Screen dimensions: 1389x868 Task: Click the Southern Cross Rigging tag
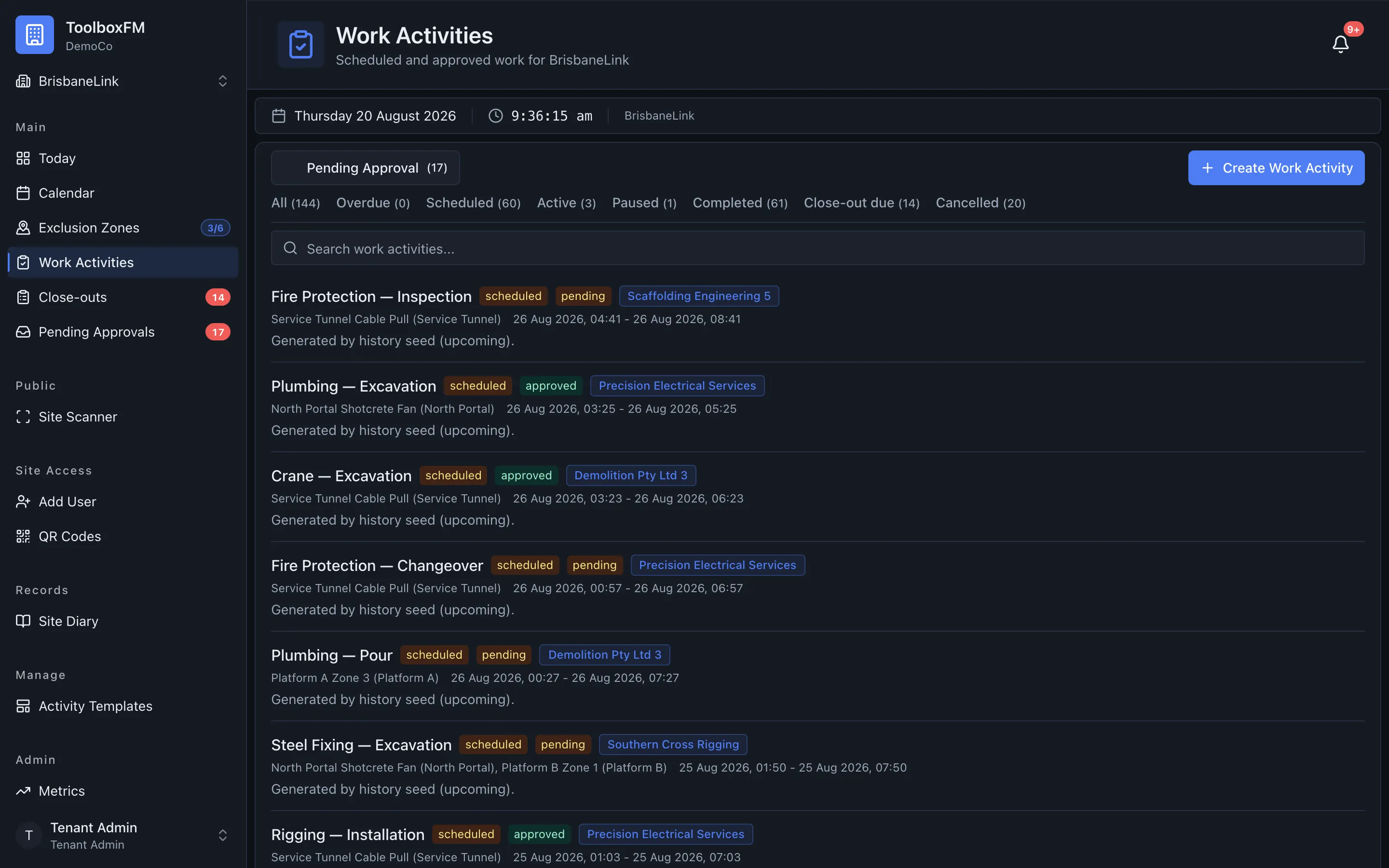coord(673,745)
